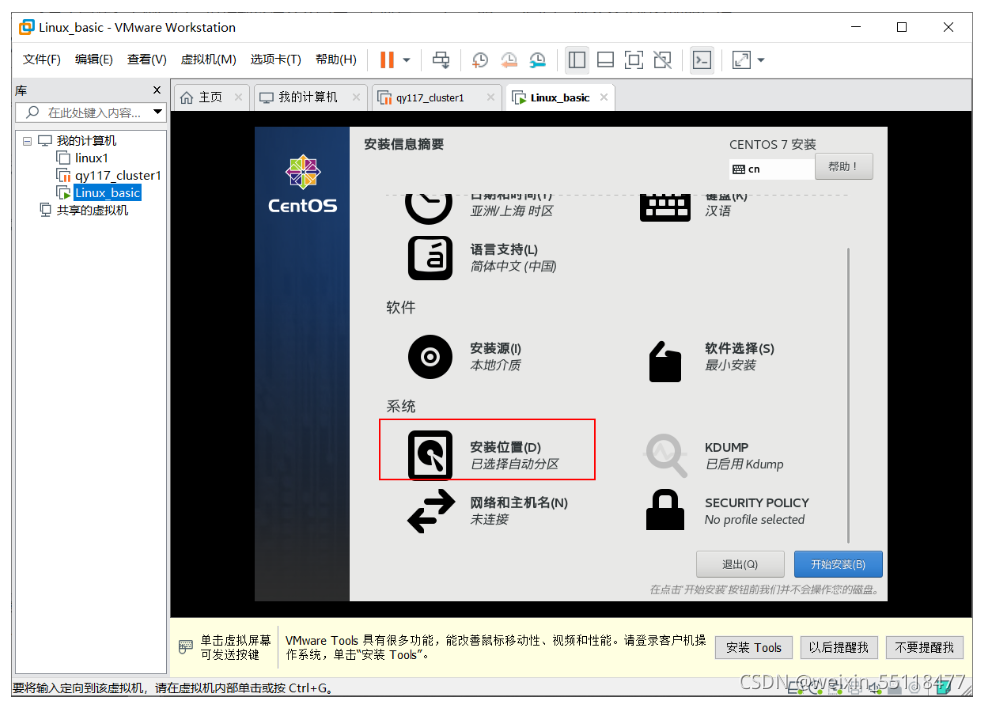Toggle the thumbnail bar view
This screenshot has width=981, height=702.
(x=605, y=60)
